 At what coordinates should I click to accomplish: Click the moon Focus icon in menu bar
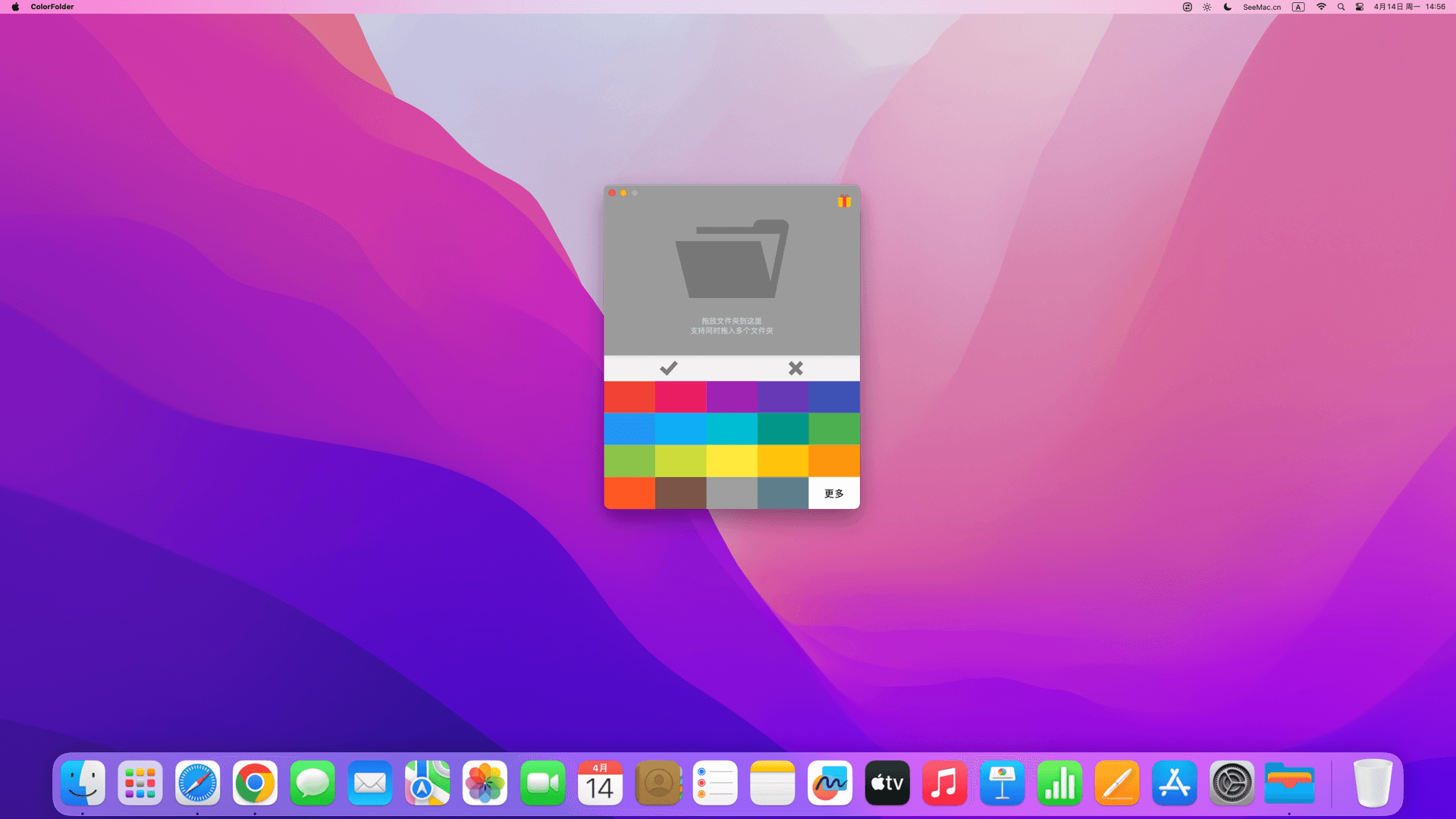click(1228, 7)
